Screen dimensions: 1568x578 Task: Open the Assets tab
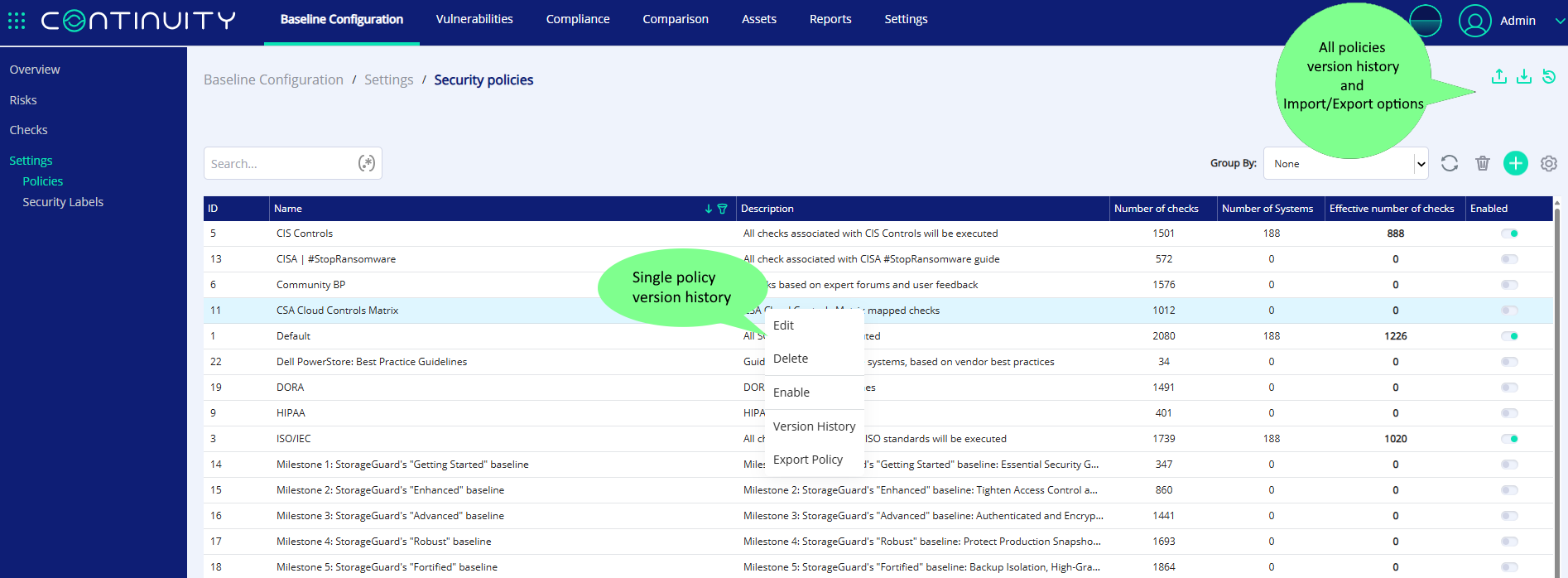(x=759, y=19)
